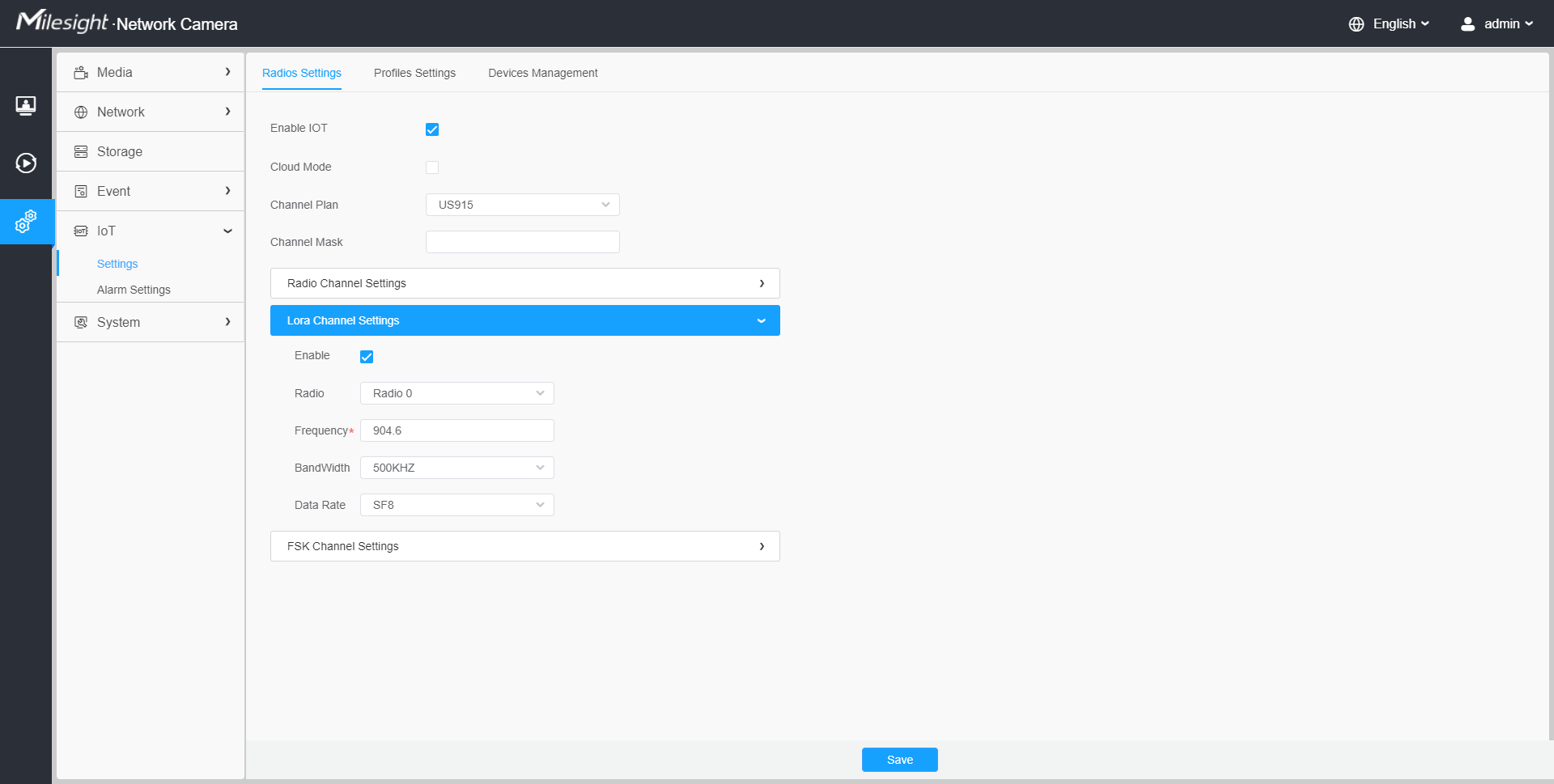Click inside the Channel Mask input field

[x=522, y=241]
